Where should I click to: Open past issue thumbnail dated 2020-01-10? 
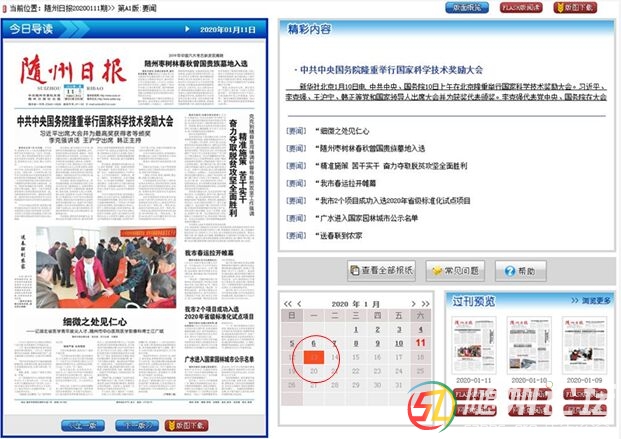tap(524, 345)
